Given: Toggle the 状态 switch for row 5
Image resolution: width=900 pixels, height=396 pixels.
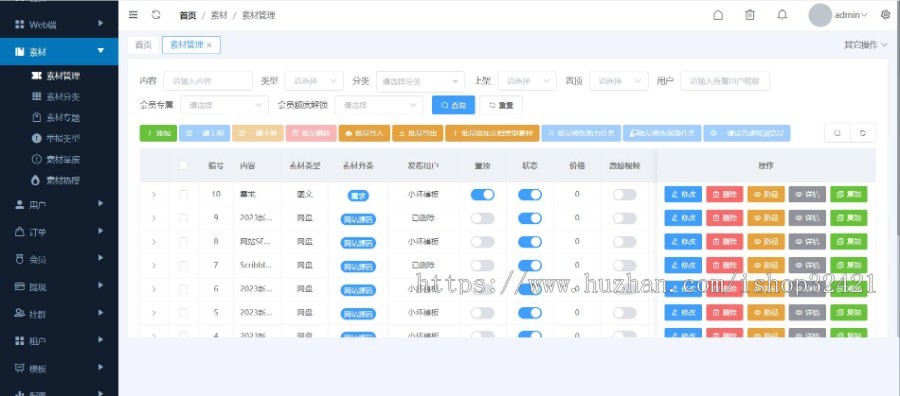Looking at the screenshot, I should (530, 312).
